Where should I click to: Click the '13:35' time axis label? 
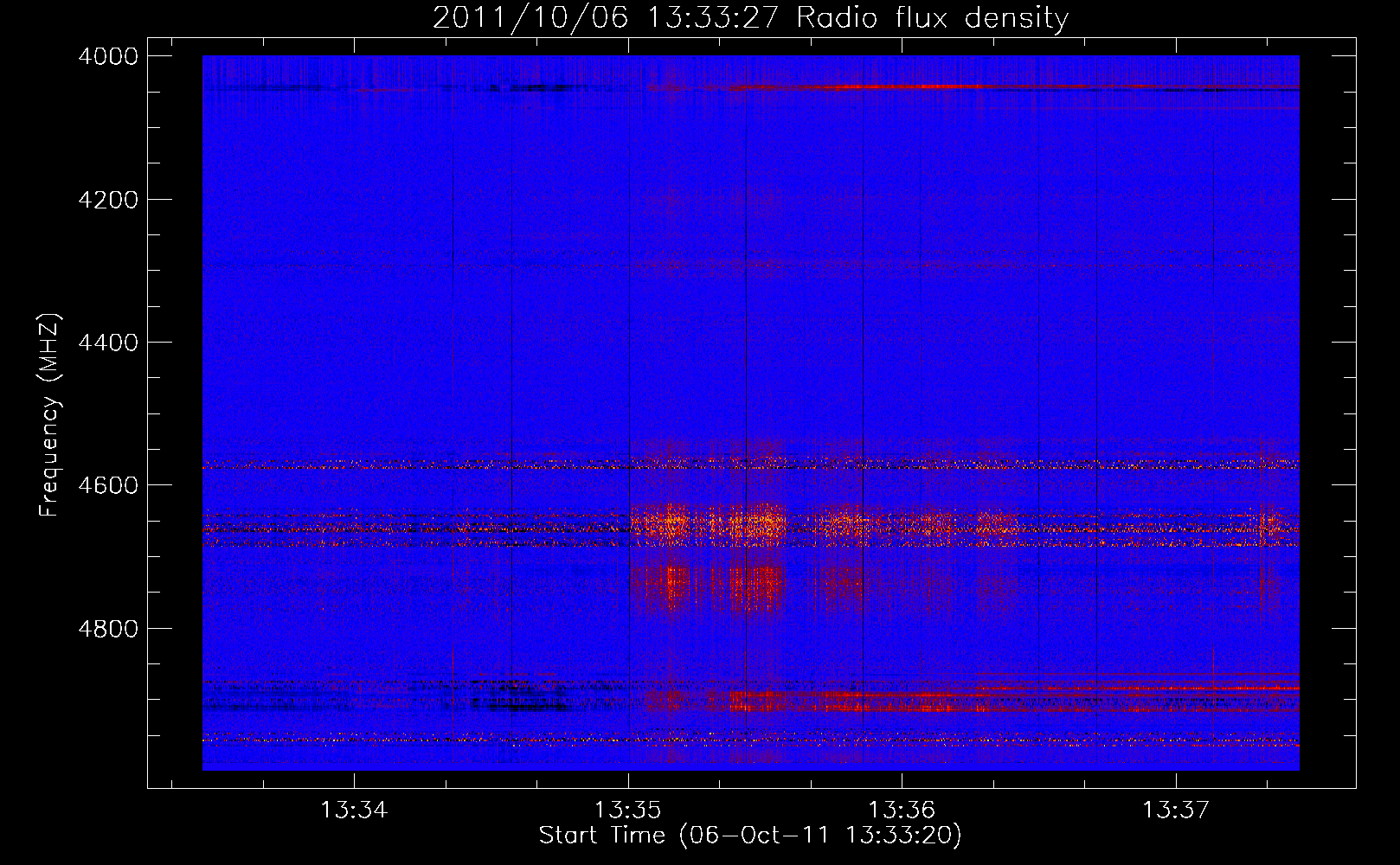click(627, 811)
